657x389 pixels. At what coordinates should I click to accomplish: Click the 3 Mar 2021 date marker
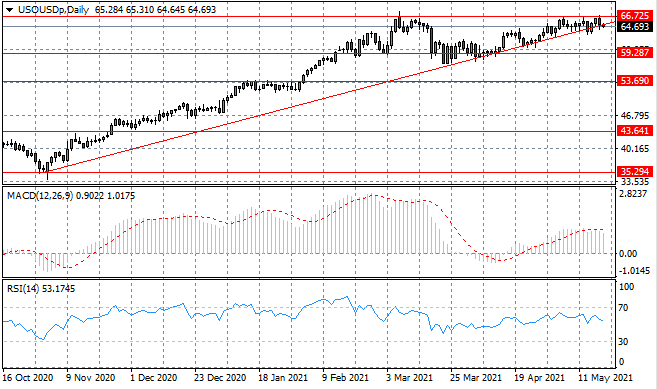[409, 378]
